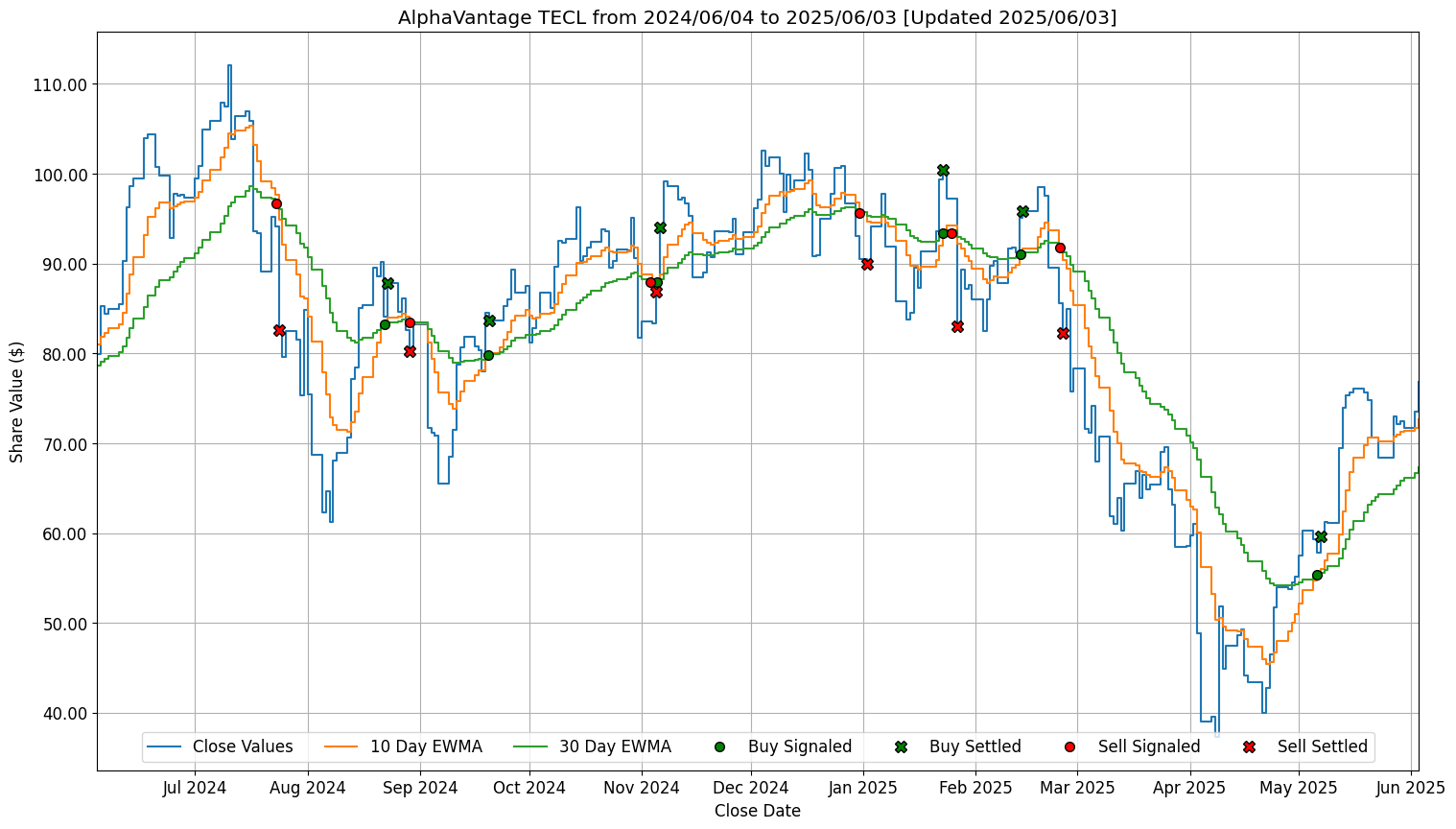Screen dimensions: 1456x829
Task: Click the Sell Signaled dot in late February 2025
Action: click(x=1060, y=248)
